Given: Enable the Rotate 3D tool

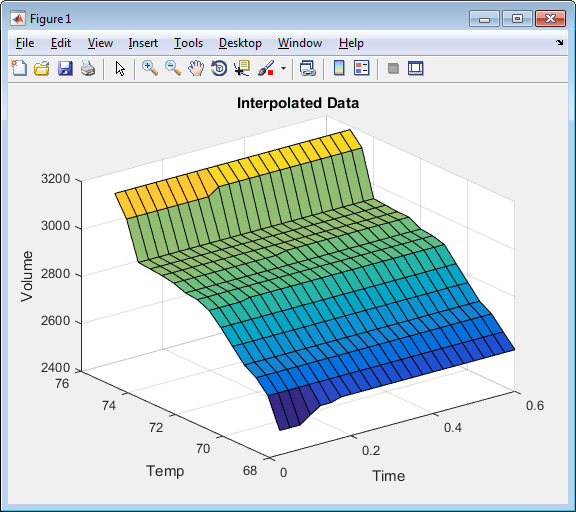Looking at the screenshot, I should click(x=219, y=68).
